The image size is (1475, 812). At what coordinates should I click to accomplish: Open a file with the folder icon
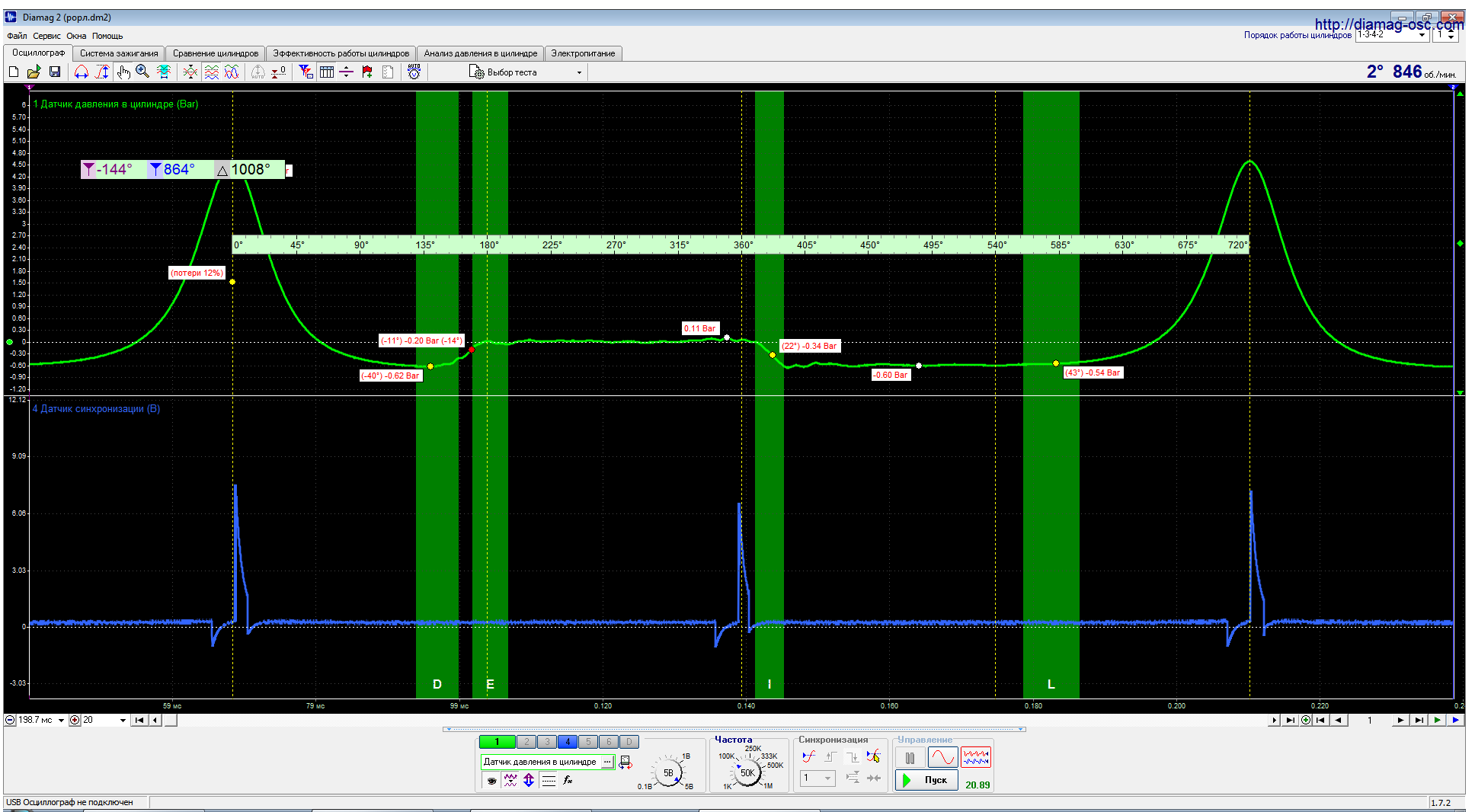(34, 72)
